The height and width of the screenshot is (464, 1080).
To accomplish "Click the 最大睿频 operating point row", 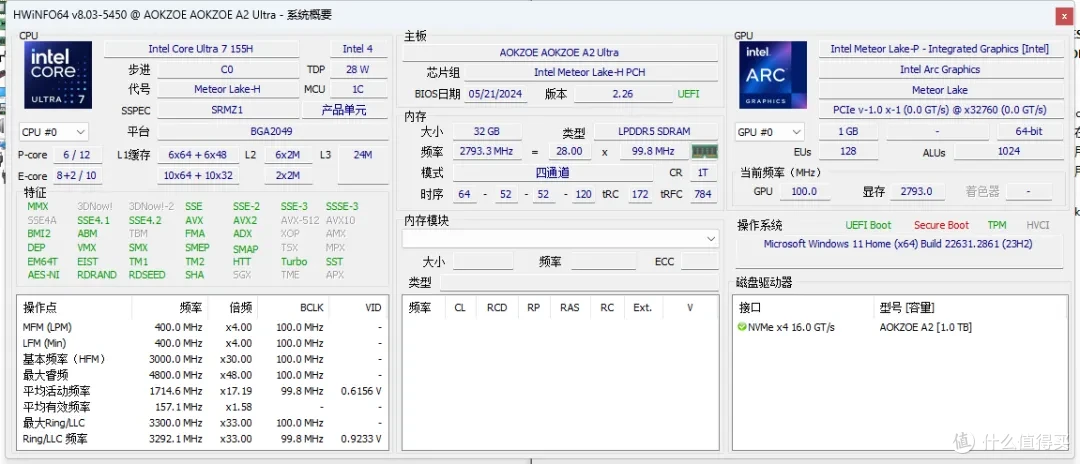I will pyautogui.click(x=202, y=375).
